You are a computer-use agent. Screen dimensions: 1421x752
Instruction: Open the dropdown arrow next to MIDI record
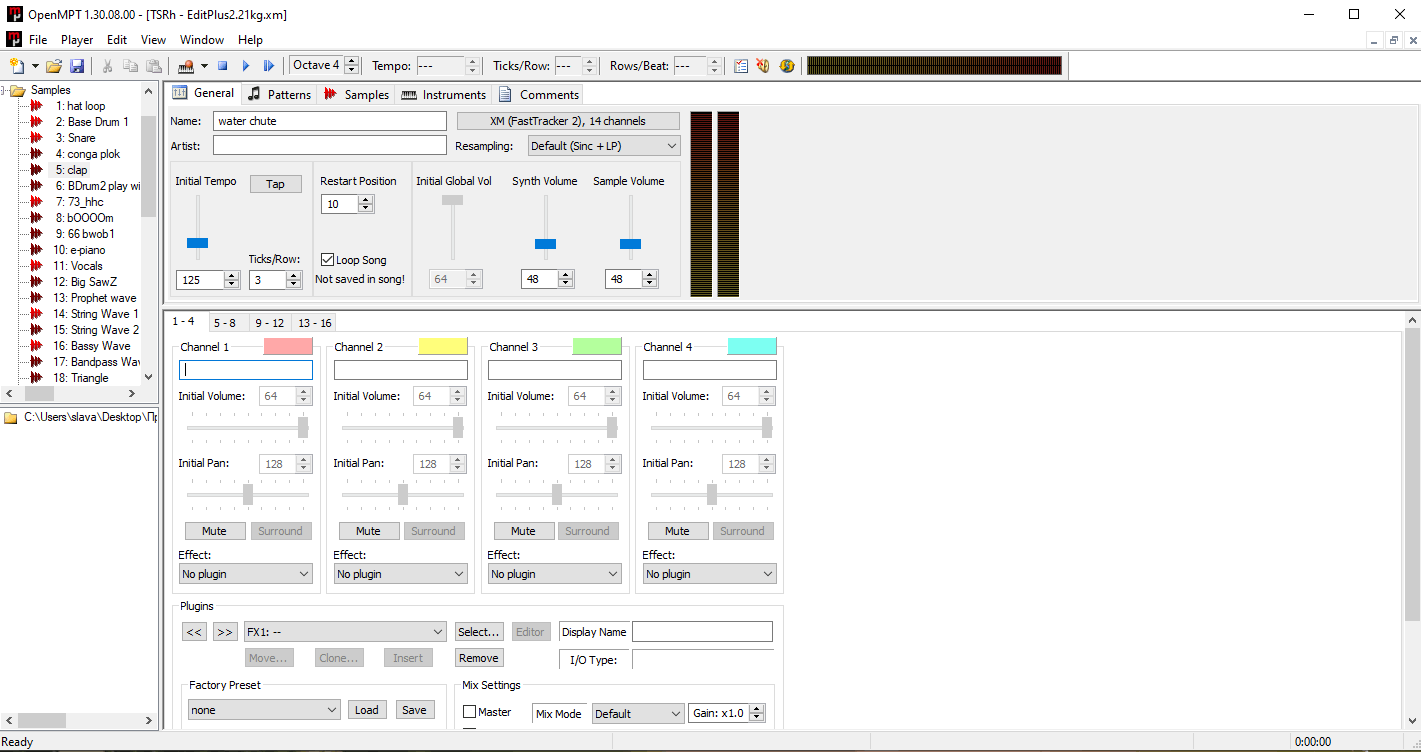(x=204, y=66)
